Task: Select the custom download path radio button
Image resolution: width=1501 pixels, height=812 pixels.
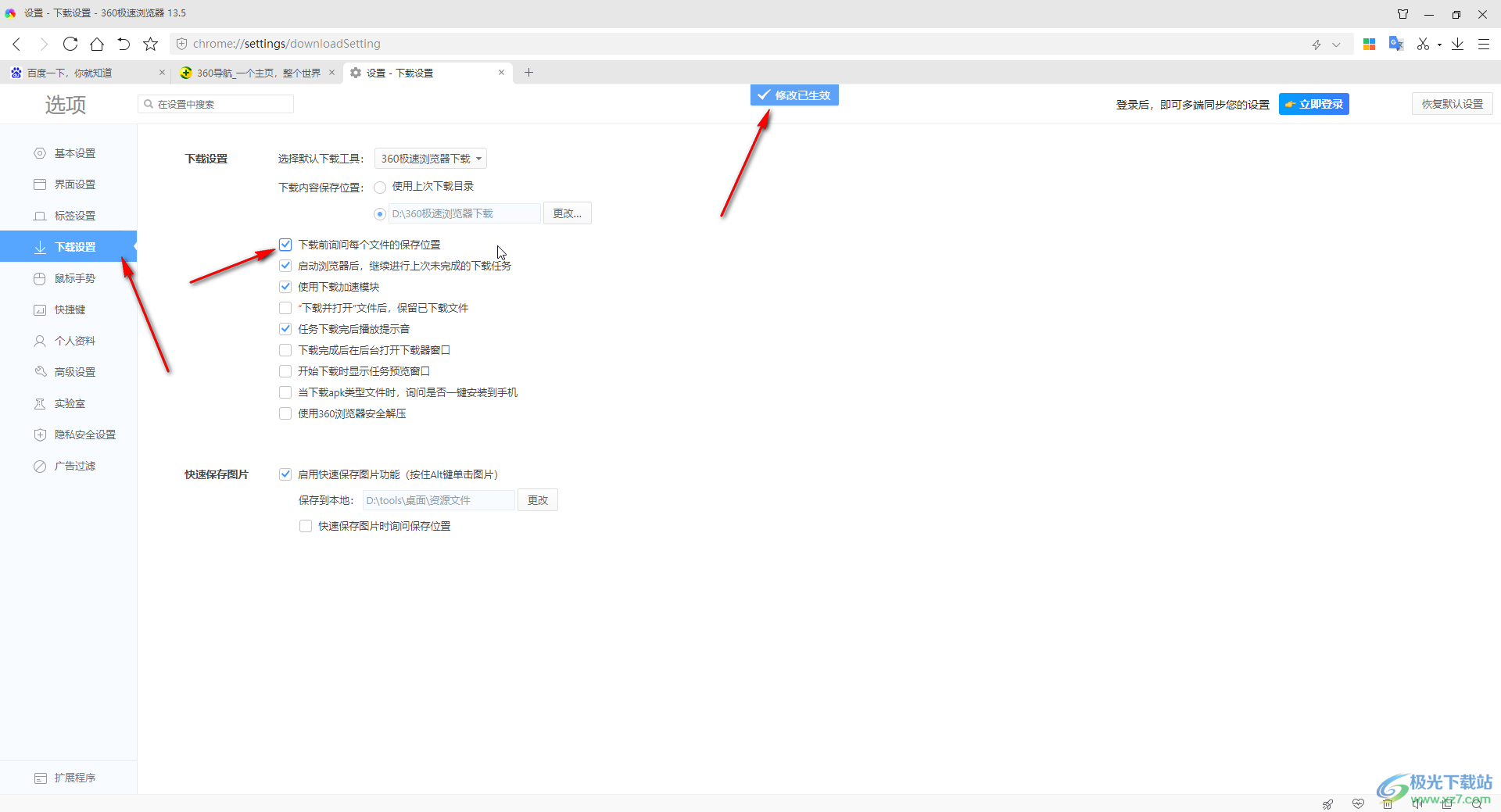Action: [380, 214]
